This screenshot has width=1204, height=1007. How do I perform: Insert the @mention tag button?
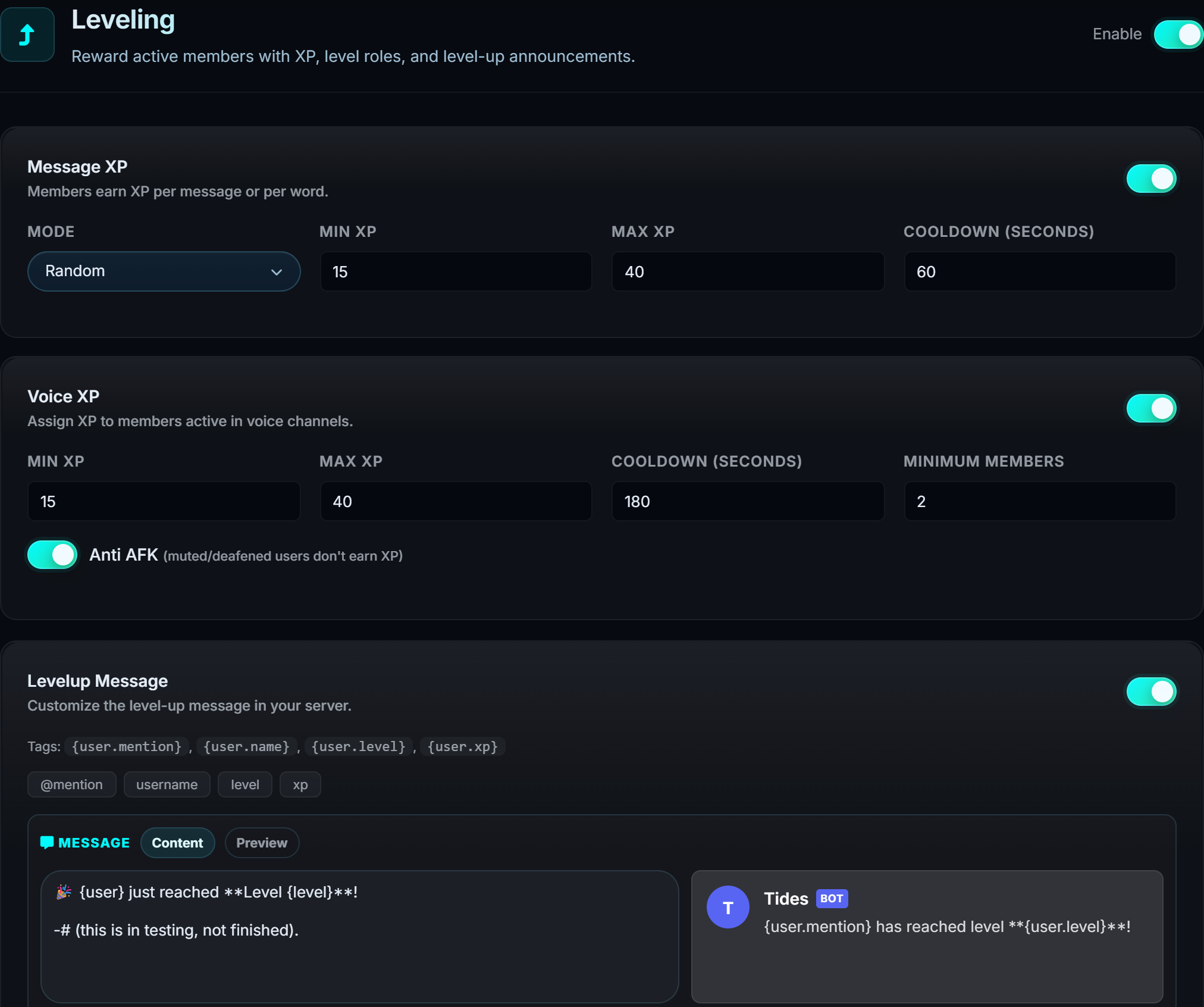pos(71,784)
